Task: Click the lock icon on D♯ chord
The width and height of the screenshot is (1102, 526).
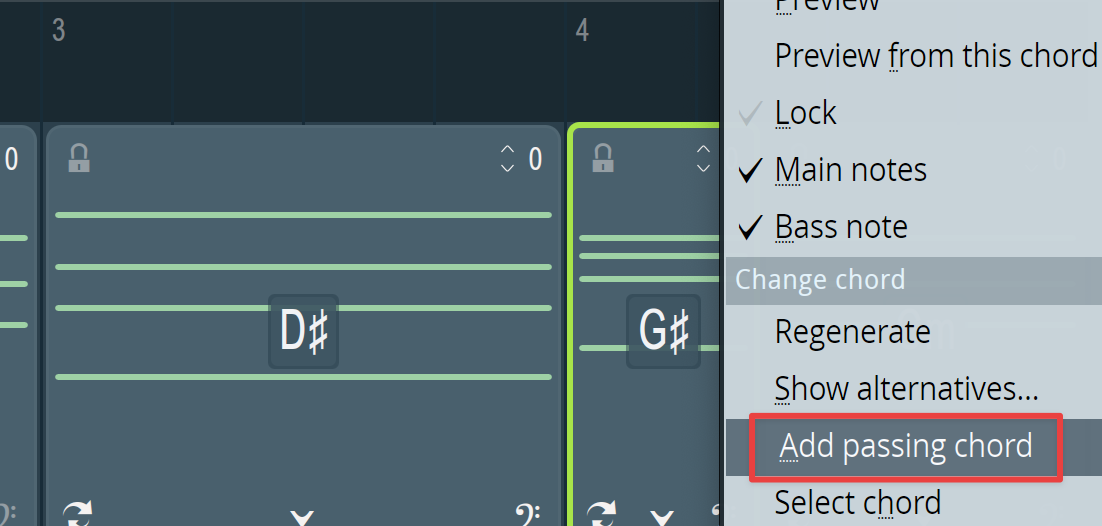Action: [x=79, y=159]
